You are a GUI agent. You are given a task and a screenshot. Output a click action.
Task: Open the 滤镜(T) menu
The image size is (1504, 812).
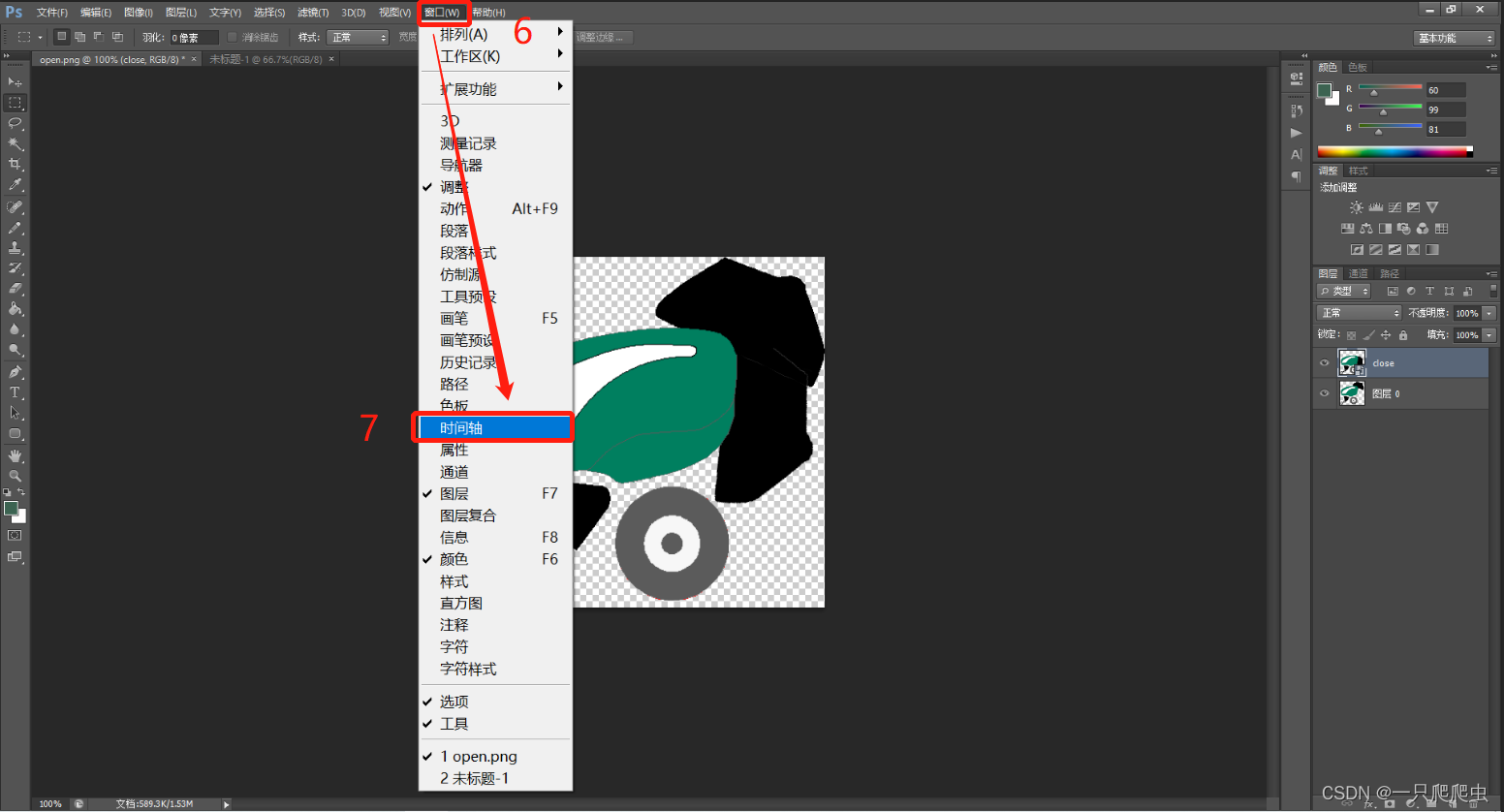[x=312, y=13]
